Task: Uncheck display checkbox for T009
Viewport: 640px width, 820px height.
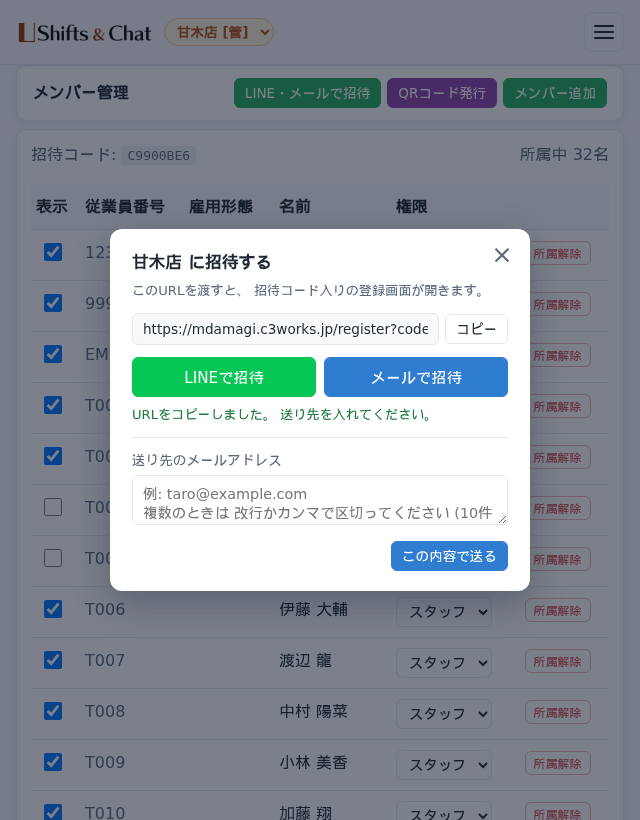Action: tap(53, 762)
